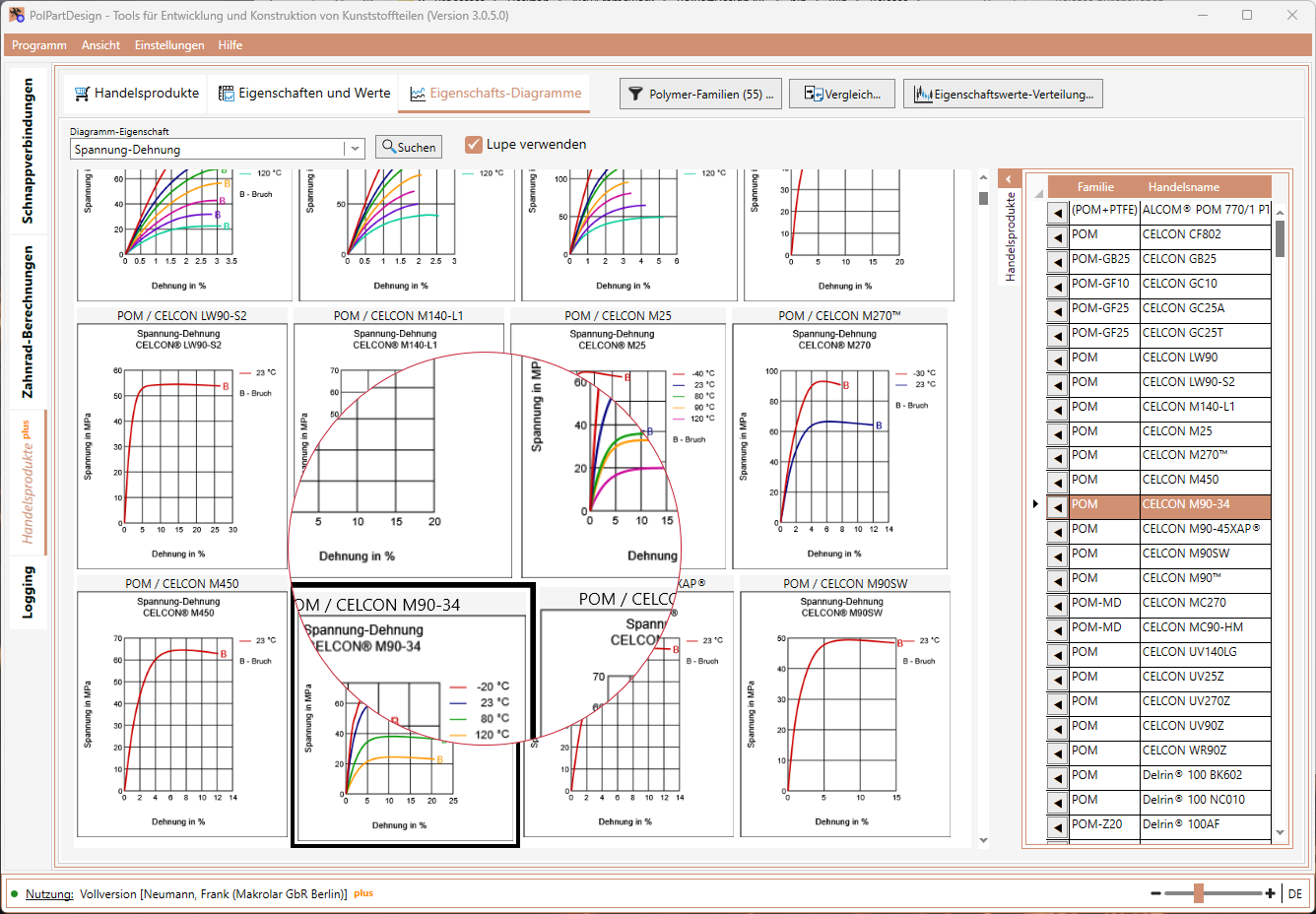This screenshot has width=1316, height=914.
Task: Click the arrow button for CELCON MC90-HM row
Action: (1058, 629)
